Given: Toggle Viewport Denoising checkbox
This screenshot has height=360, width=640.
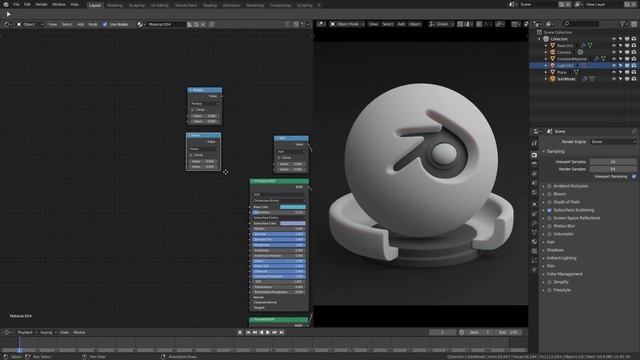Looking at the screenshot, I should [x=634, y=177].
